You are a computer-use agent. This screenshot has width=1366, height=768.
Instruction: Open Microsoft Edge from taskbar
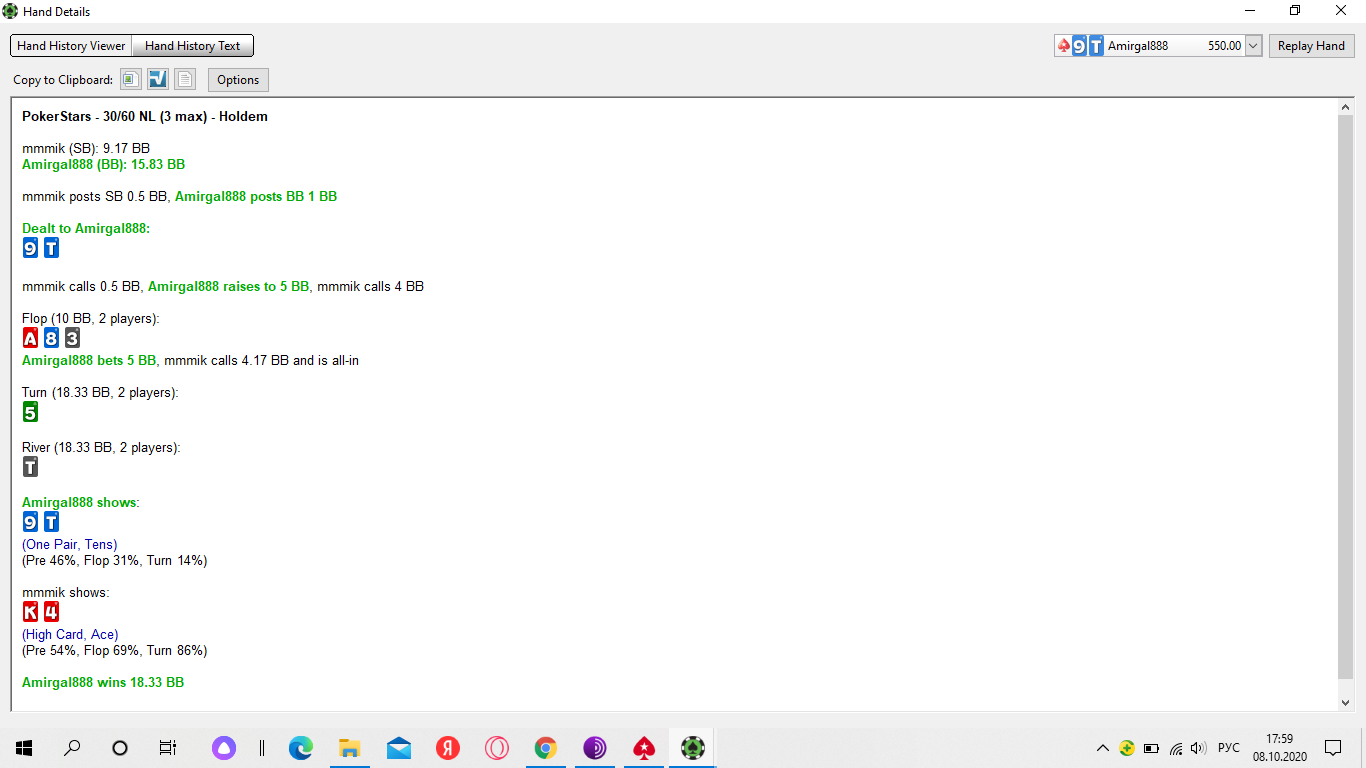[301, 747]
